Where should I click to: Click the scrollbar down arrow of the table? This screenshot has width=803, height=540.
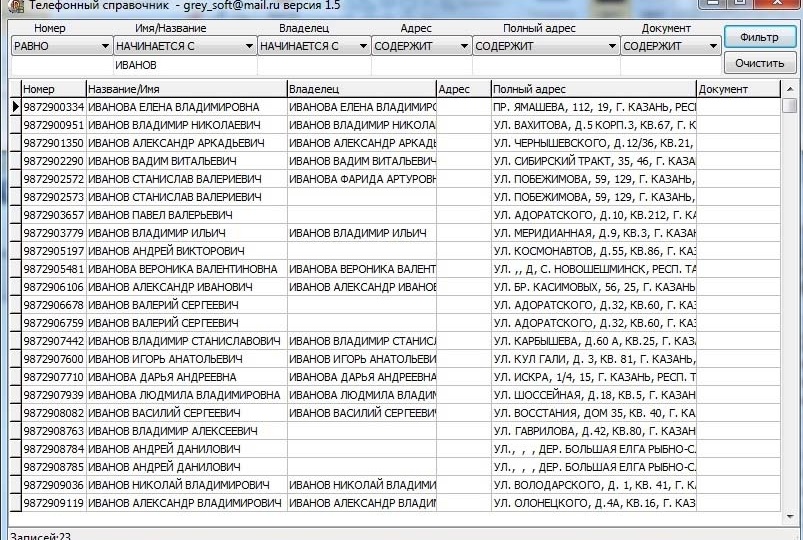(x=790, y=517)
